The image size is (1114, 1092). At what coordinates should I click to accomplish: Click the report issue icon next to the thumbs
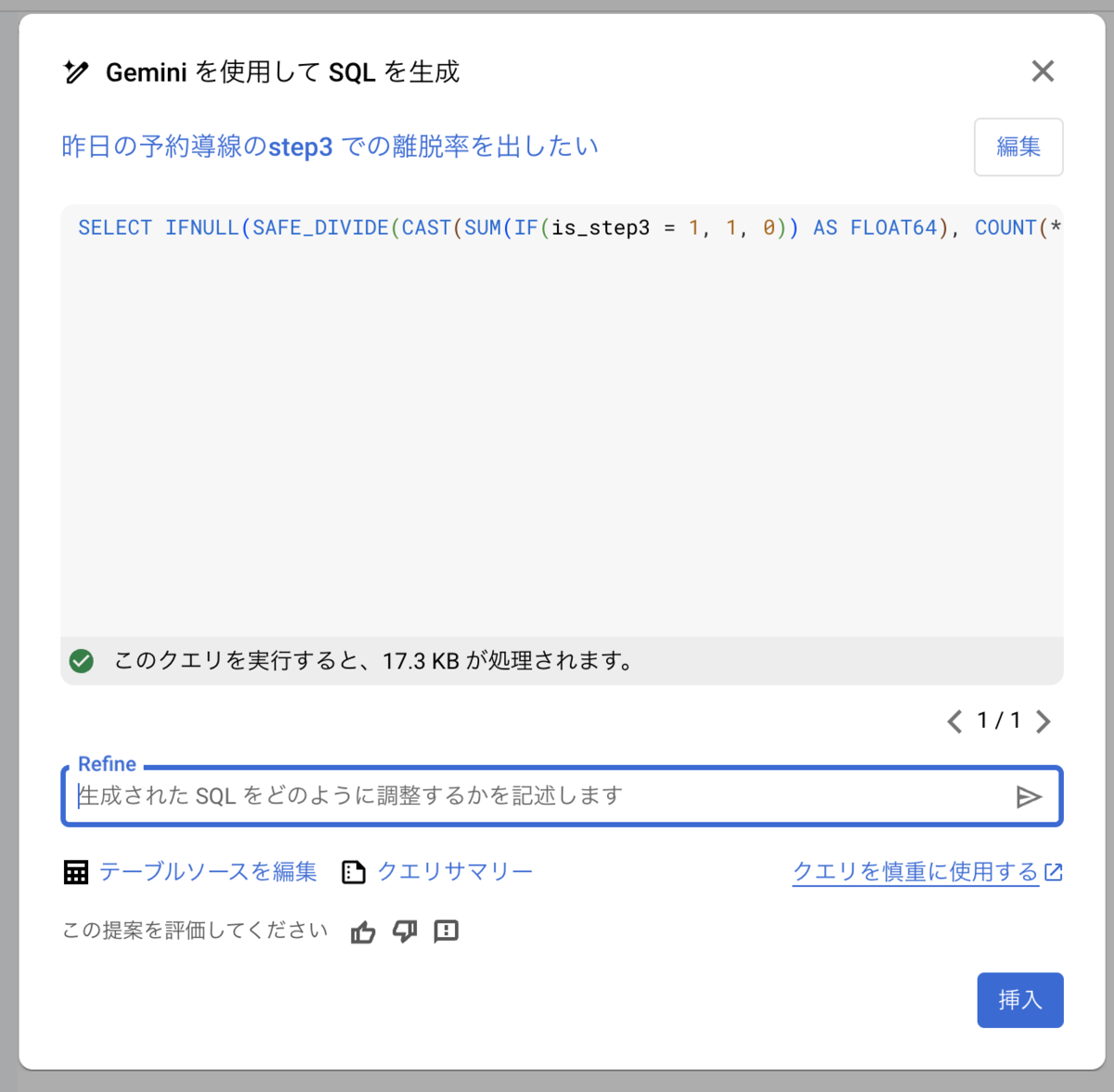point(447,931)
